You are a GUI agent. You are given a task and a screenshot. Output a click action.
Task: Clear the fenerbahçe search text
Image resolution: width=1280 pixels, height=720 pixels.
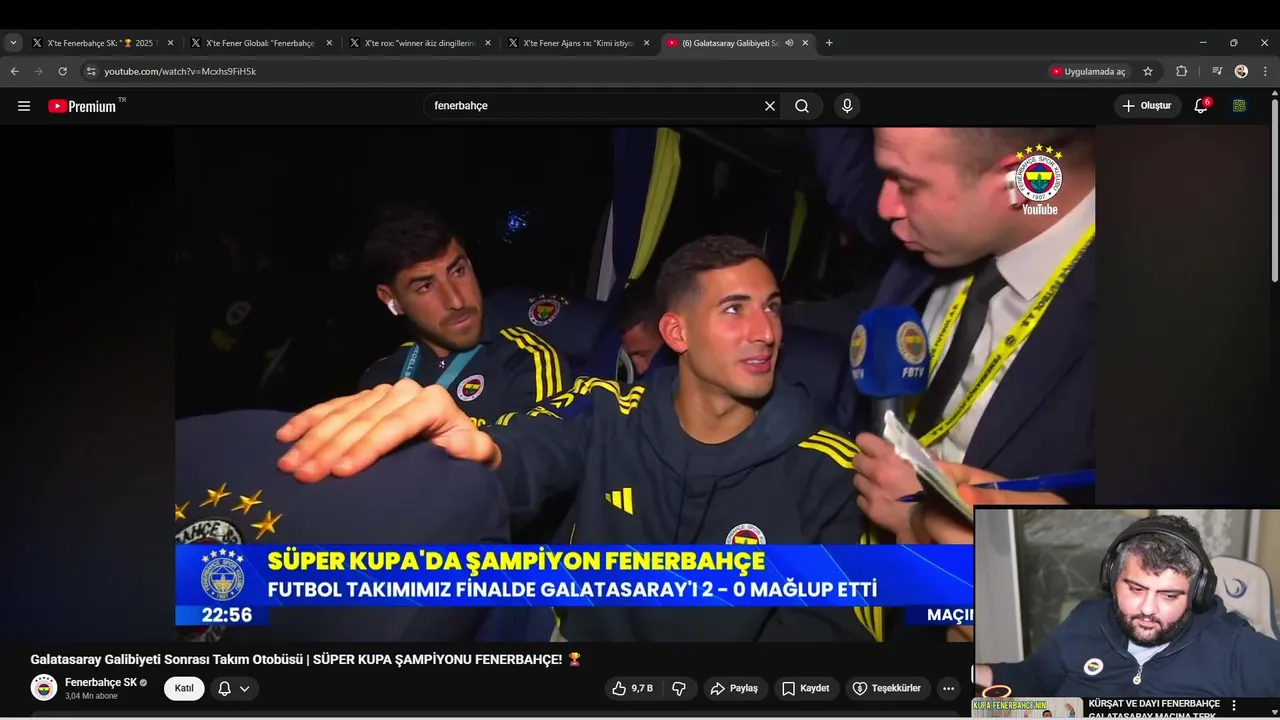pos(770,106)
